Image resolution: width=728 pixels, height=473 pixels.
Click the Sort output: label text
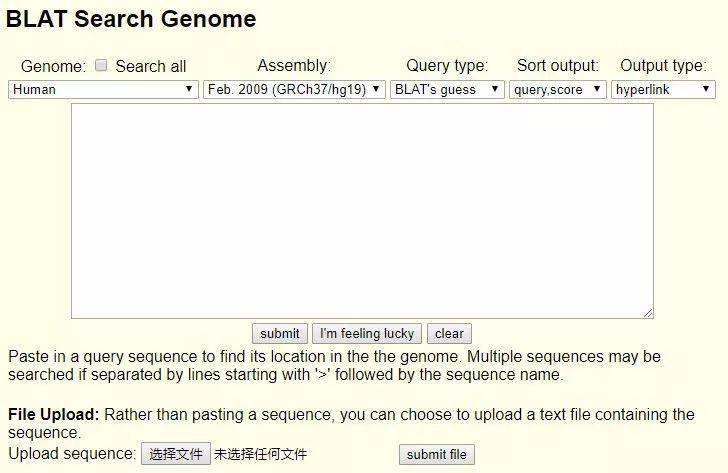(558, 65)
